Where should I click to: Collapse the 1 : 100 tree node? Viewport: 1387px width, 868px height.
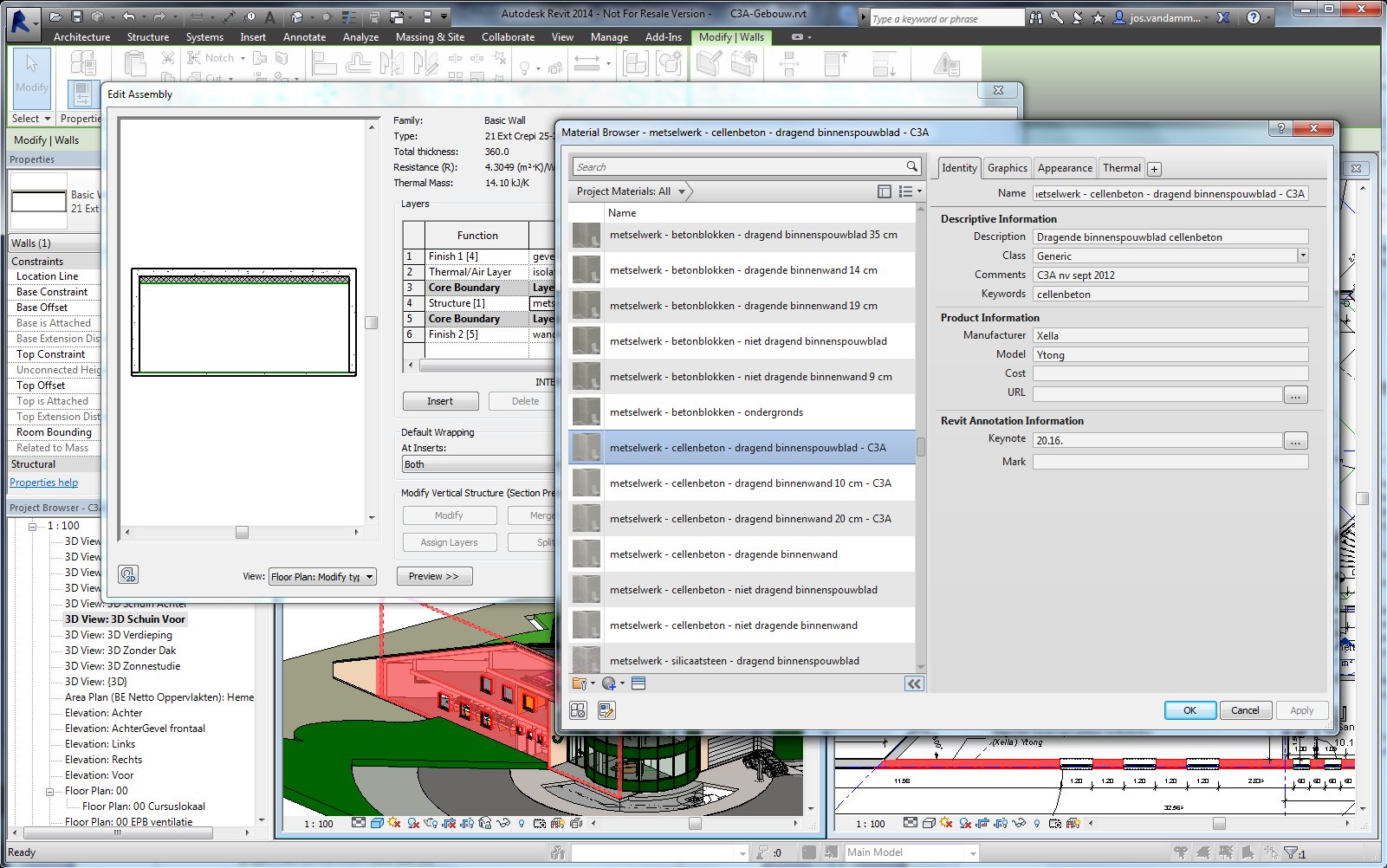pos(32,526)
